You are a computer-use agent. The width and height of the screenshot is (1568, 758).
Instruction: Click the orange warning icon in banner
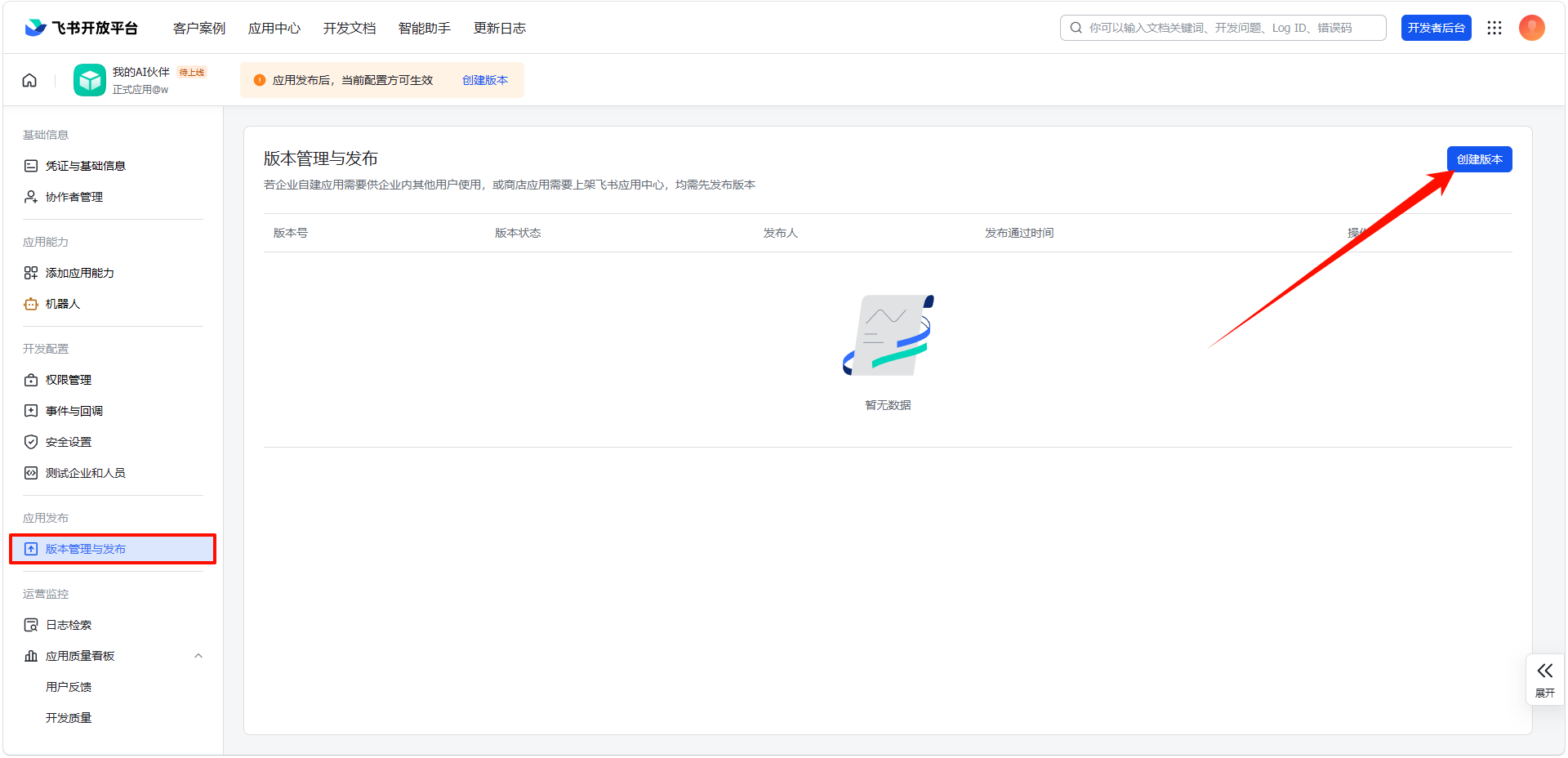pyautogui.click(x=260, y=80)
